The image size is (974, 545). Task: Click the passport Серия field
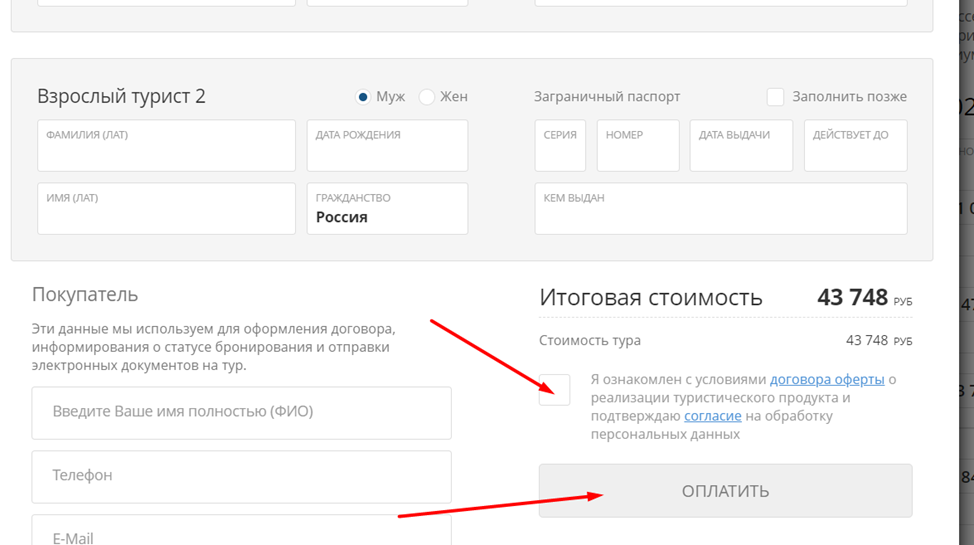[560, 146]
